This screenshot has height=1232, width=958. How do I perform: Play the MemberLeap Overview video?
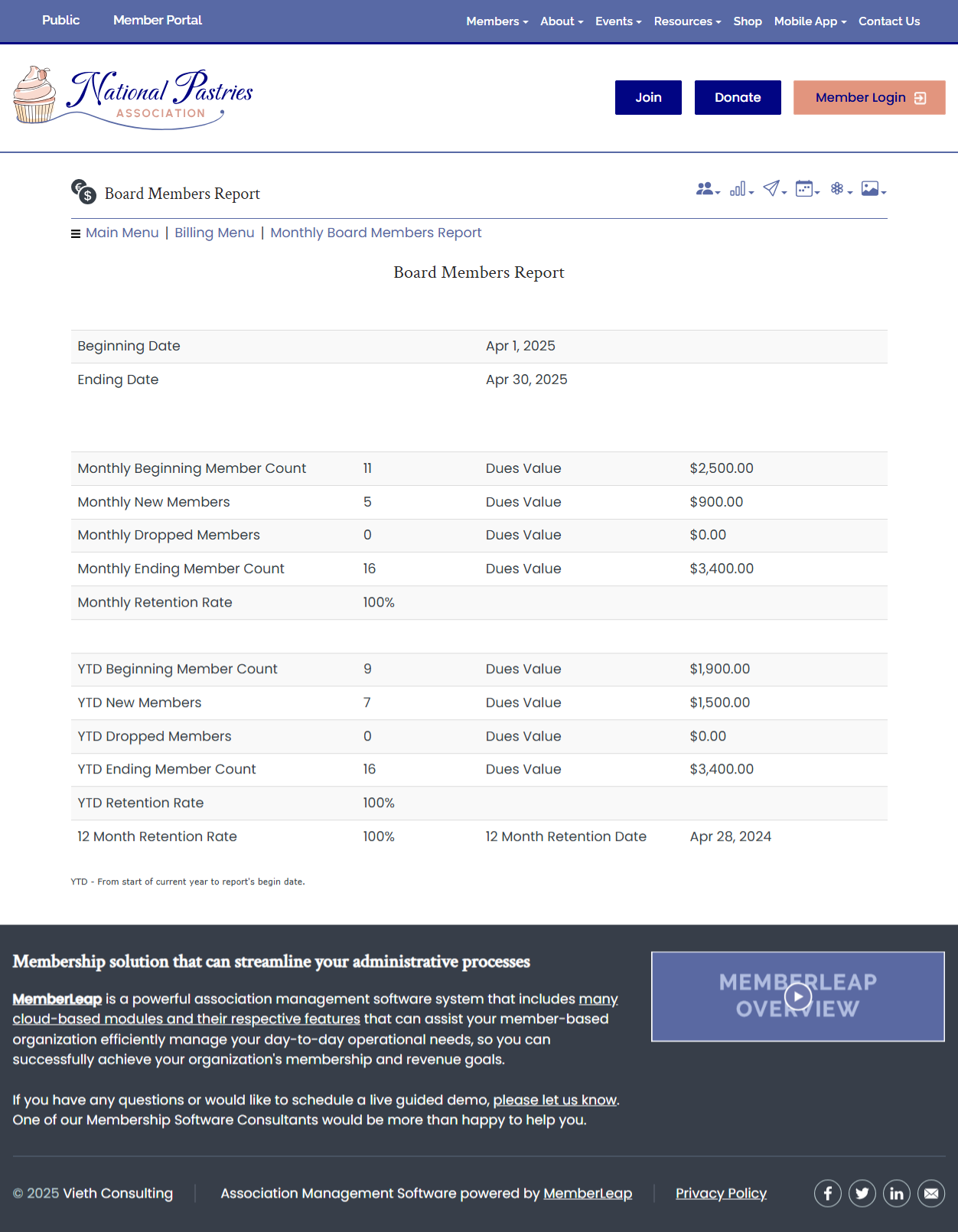pyautogui.click(x=798, y=996)
